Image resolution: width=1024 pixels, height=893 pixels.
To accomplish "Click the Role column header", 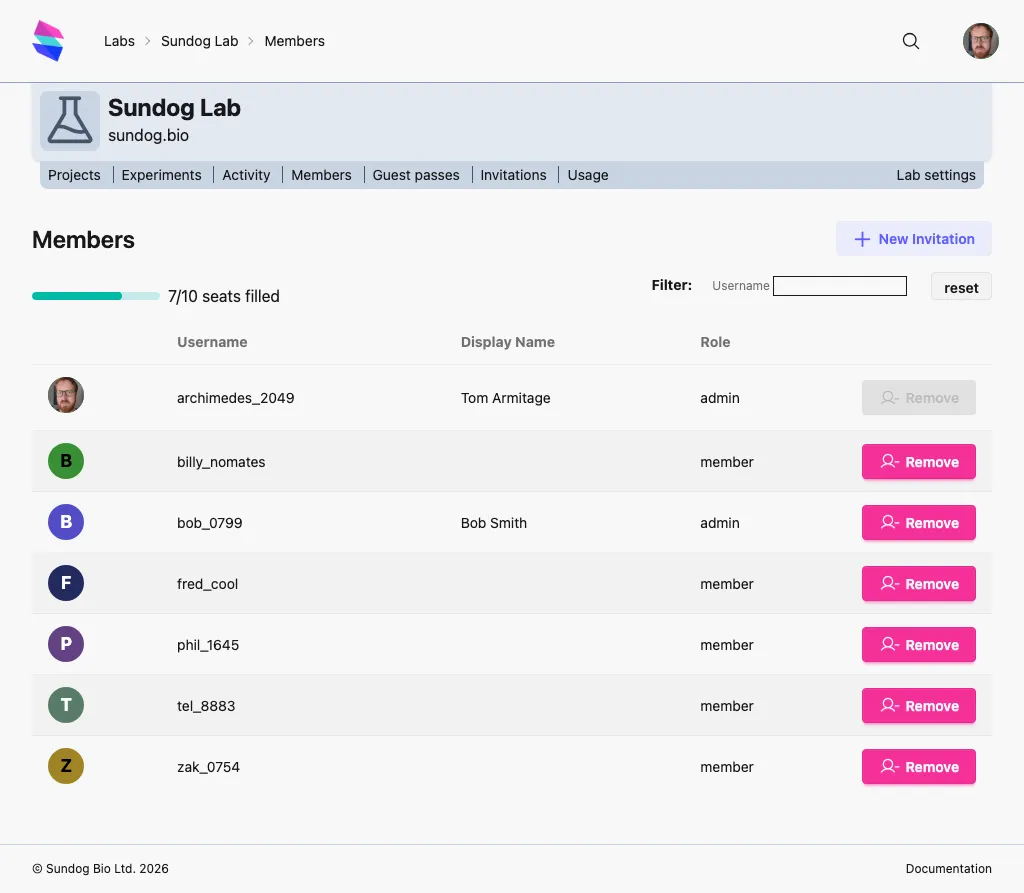I will (715, 342).
